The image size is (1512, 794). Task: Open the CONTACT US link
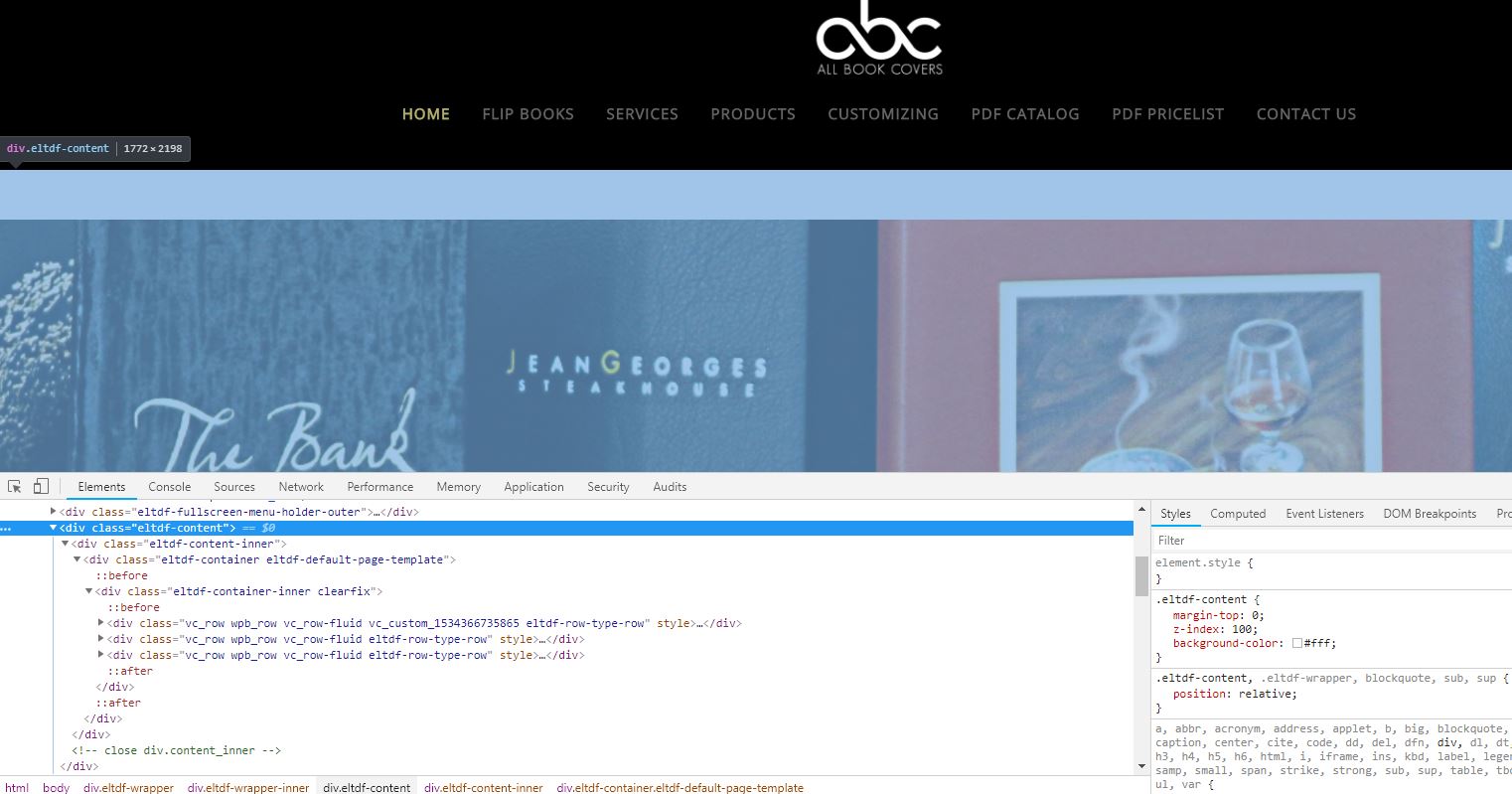tap(1305, 114)
